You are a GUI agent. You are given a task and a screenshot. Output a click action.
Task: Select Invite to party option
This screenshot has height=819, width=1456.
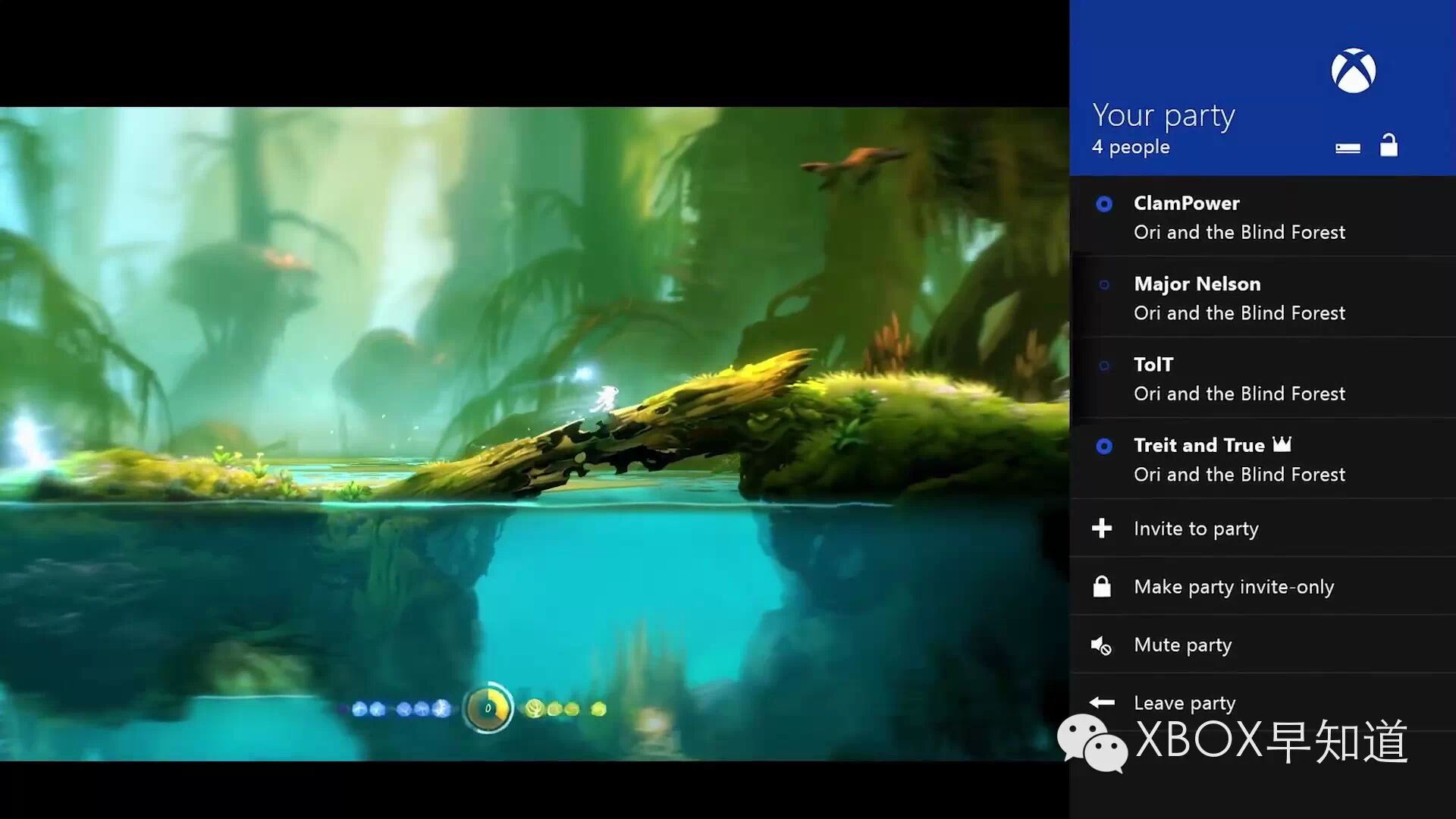click(1196, 529)
